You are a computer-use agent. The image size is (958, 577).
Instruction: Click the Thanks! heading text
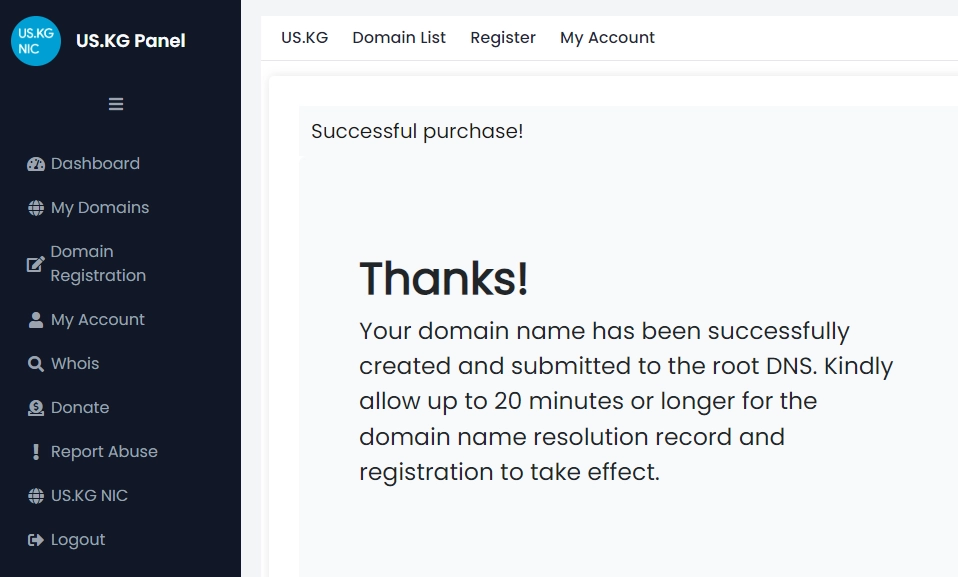point(443,279)
